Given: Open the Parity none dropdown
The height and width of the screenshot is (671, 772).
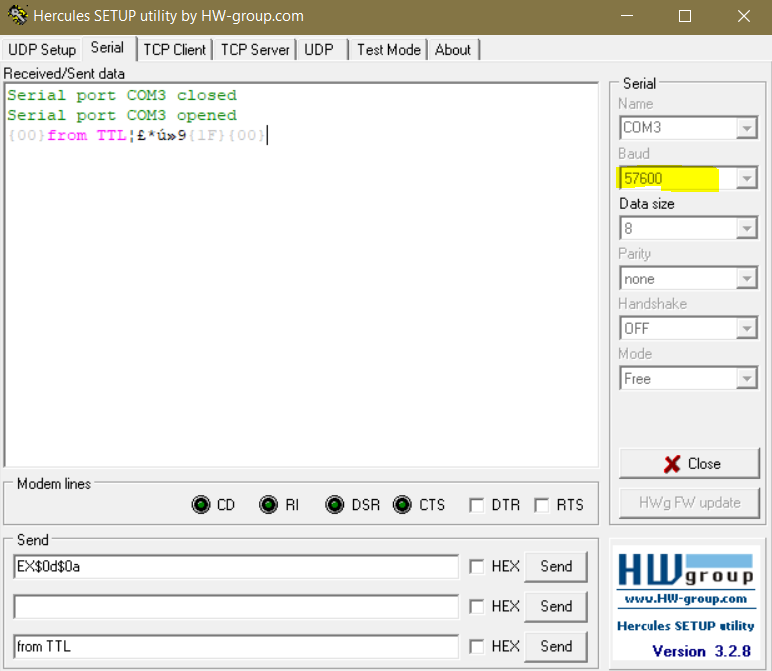Looking at the screenshot, I should 746,279.
